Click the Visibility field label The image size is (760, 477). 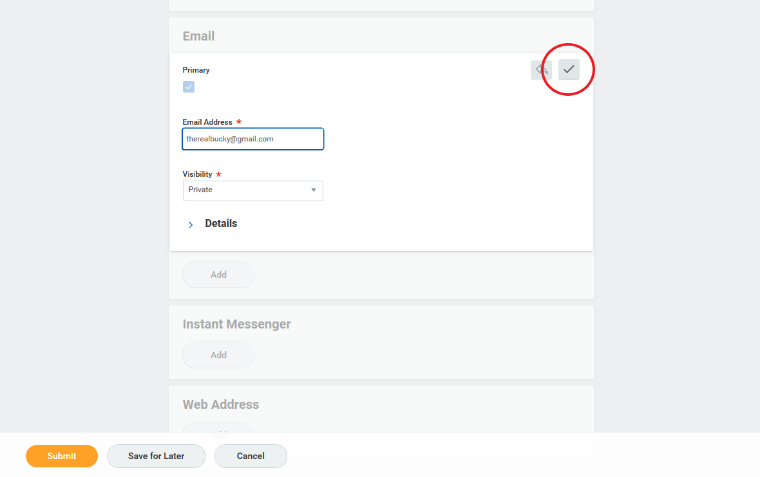[197, 174]
